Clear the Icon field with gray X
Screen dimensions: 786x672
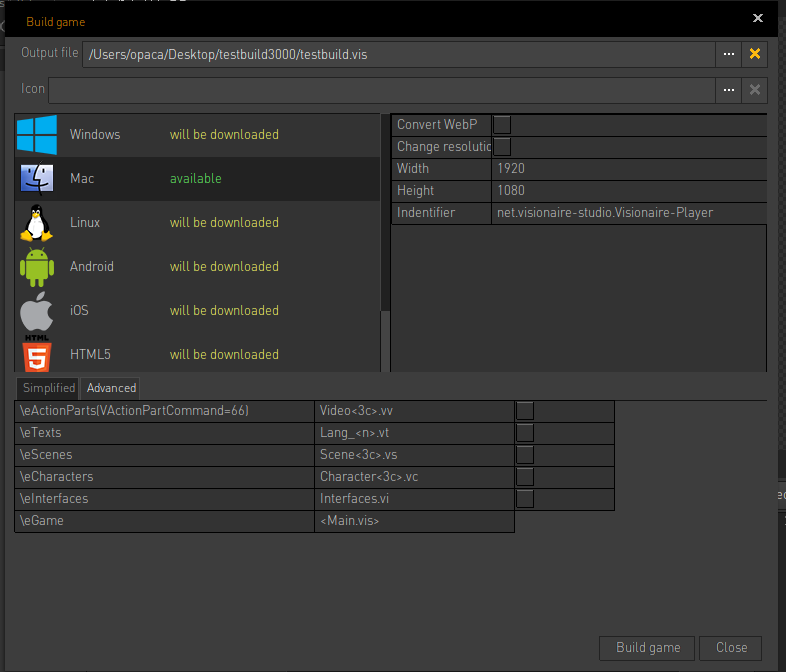coord(754,90)
